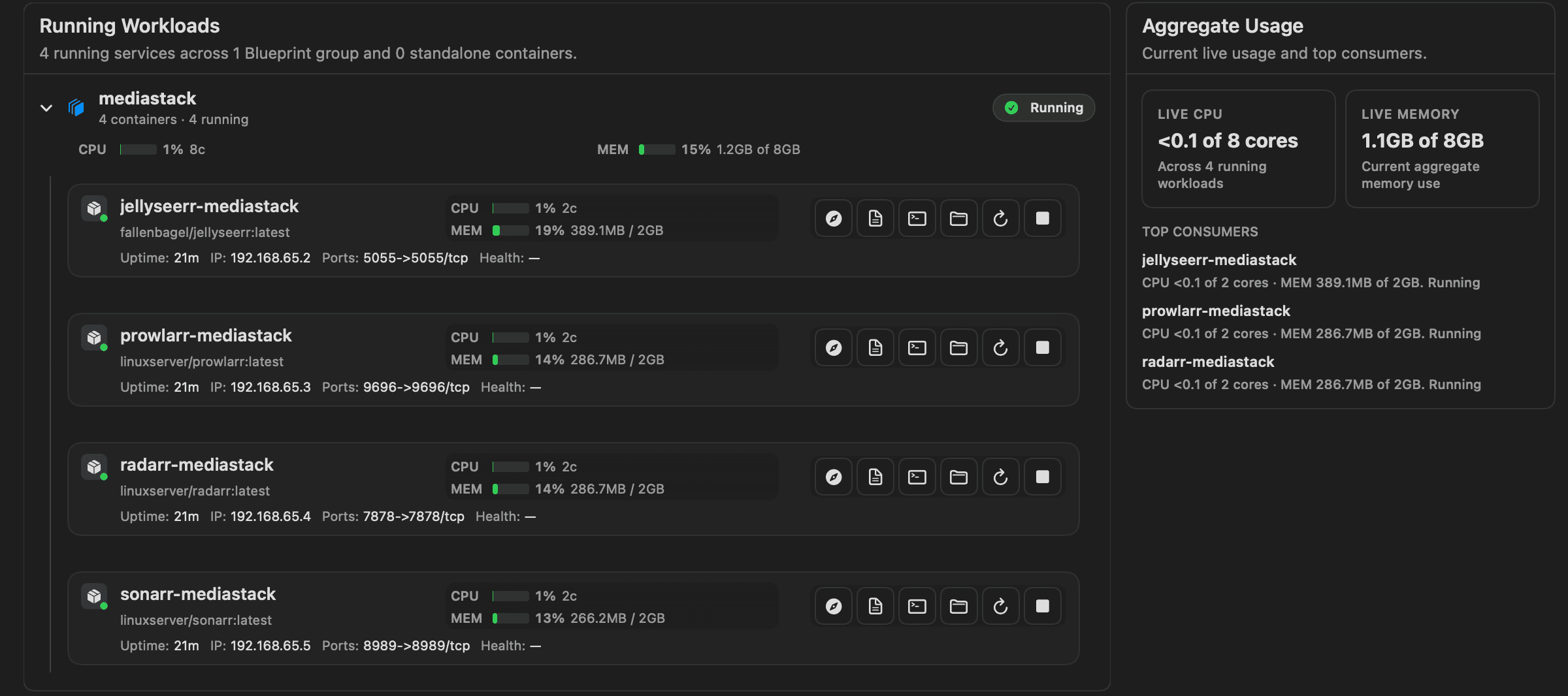Stop the prowlarr-mediastack container
The height and width of the screenshot is (696, 1568).
coord(1043,347)
